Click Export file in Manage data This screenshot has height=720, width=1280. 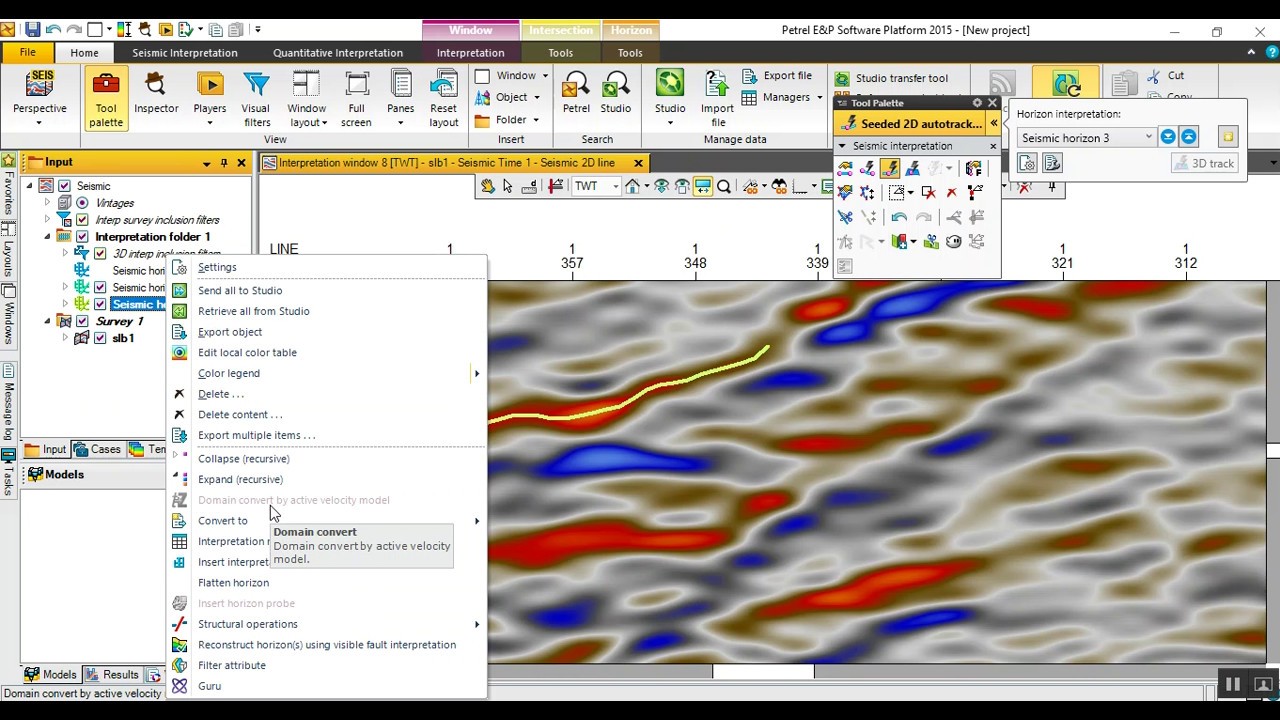(777, 76)
